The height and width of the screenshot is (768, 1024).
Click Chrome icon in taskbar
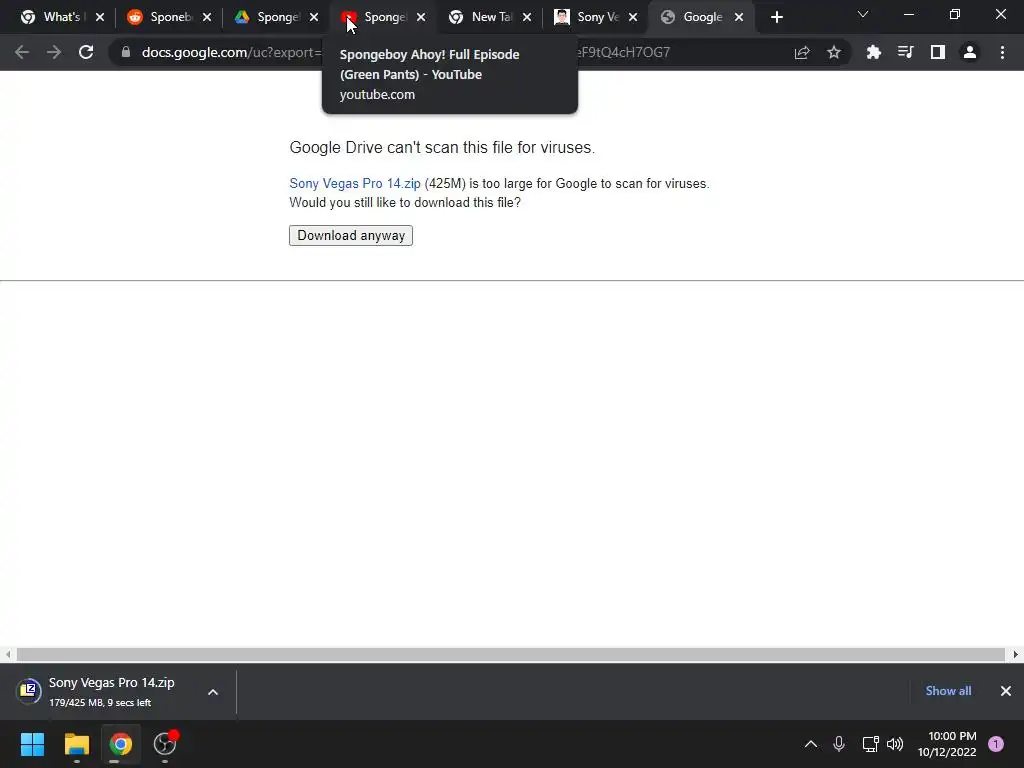pyautogui.click(x=120, y=744)
